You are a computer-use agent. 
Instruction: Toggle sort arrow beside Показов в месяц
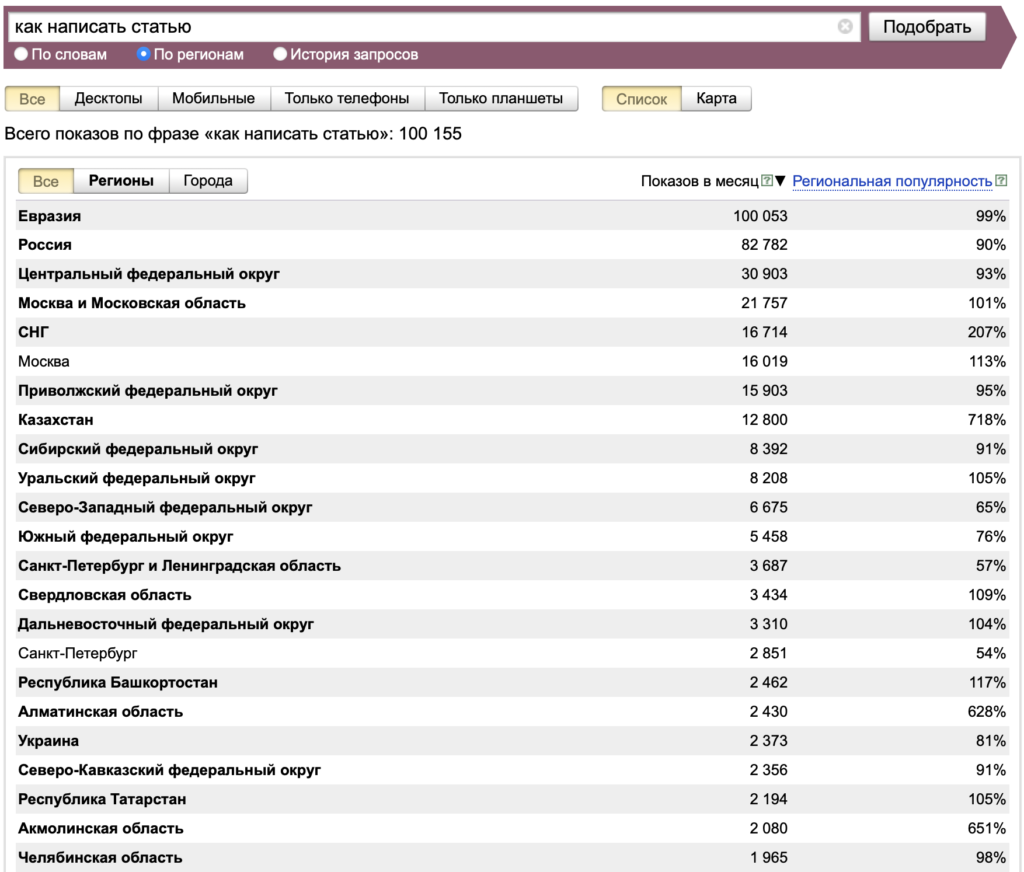click(780, 180)
